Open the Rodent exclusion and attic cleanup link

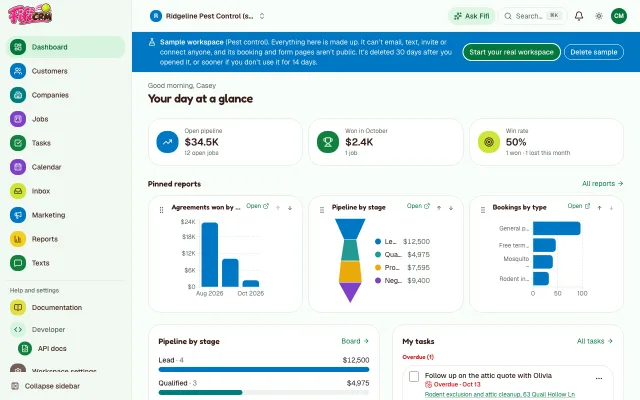(500, 394)
